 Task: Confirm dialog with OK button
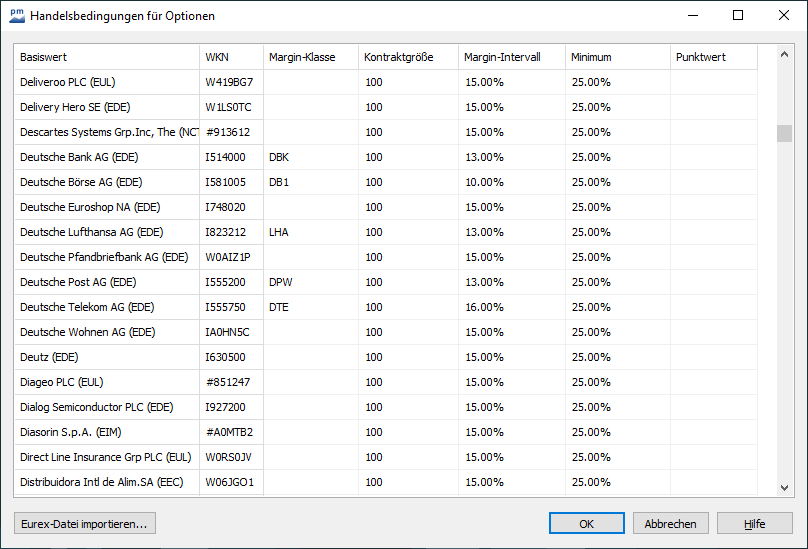tap(586, 523)
